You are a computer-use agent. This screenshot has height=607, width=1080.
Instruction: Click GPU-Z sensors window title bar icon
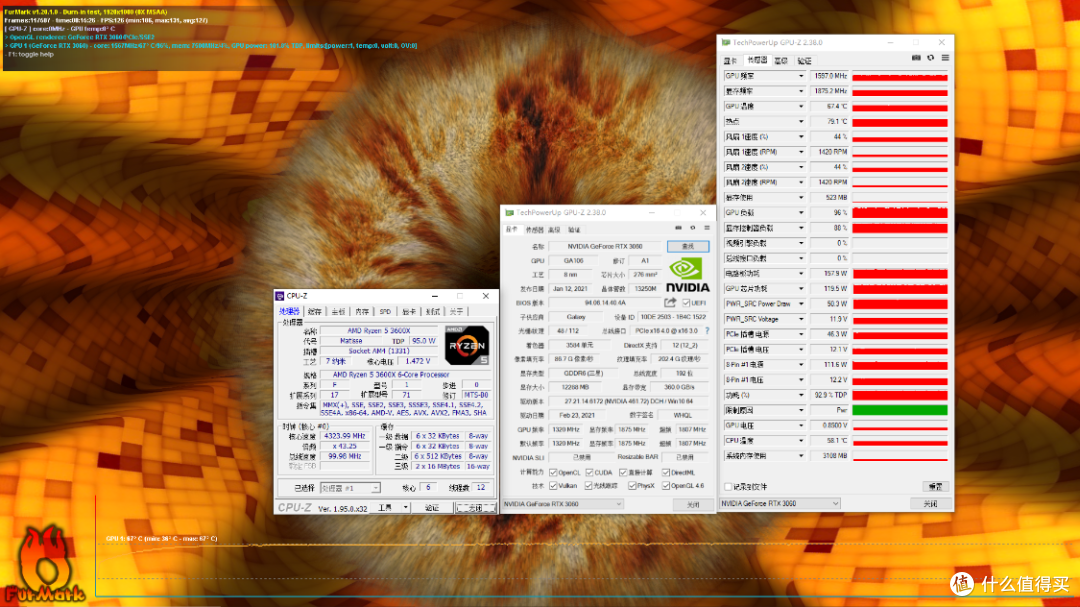(725, 43)
